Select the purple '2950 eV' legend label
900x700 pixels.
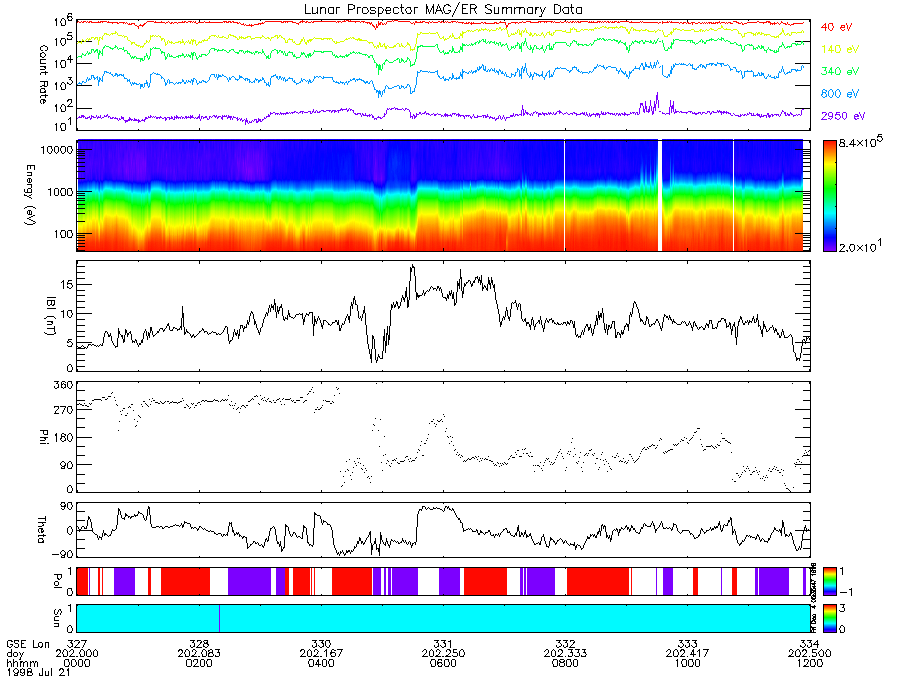click(843, 116)
